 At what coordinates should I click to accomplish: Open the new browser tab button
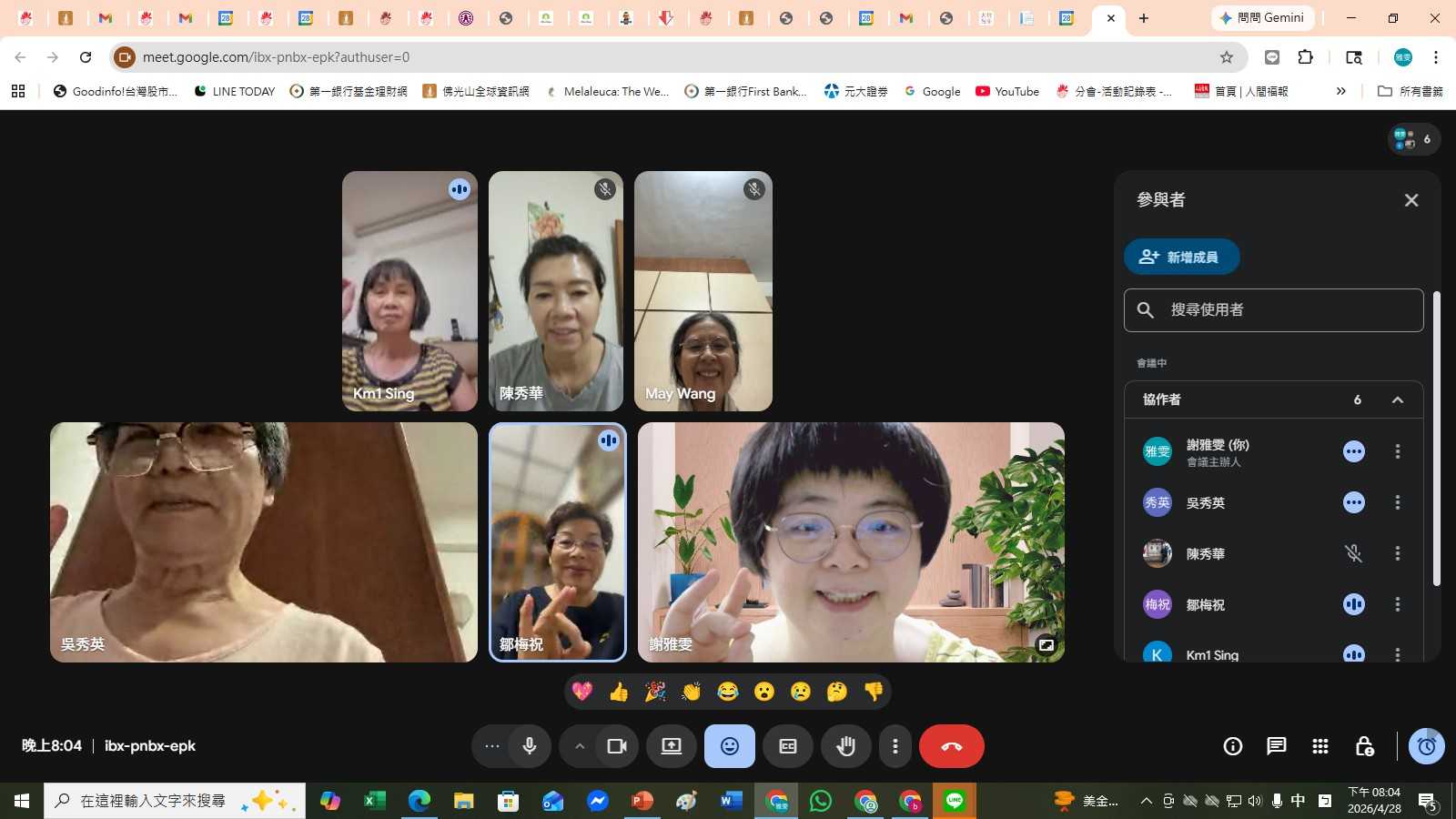[x=1144, y=18]
